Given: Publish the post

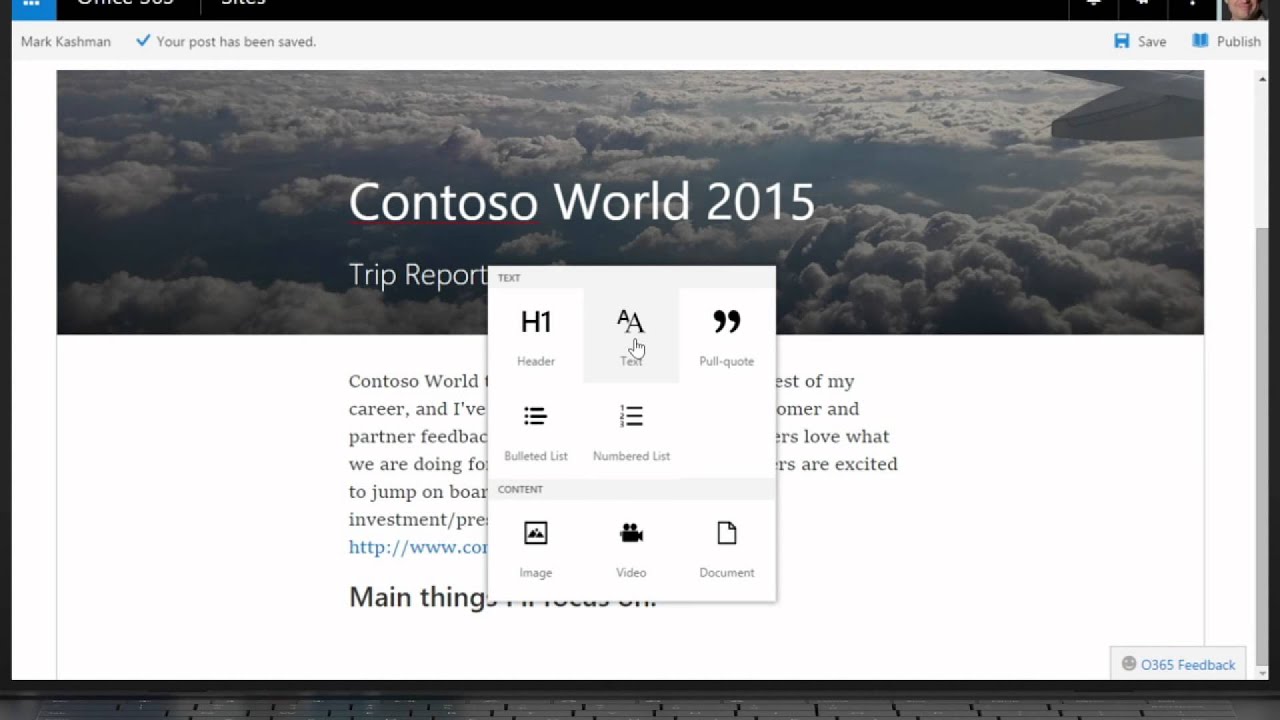Looking at the screenshot, I should pos(1226,41).
